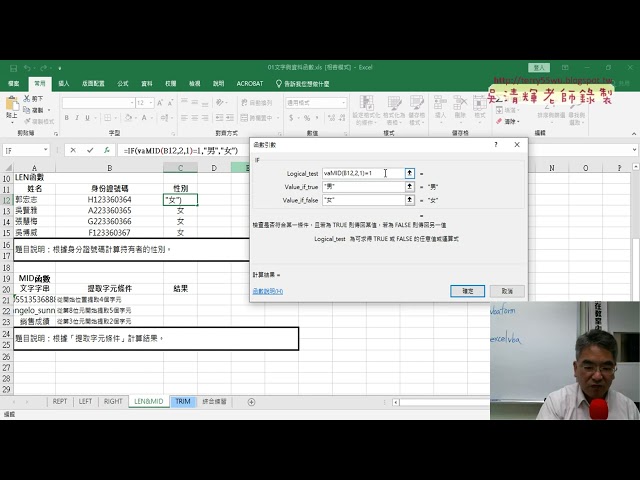The width and height of the screenshot is (640, 480).
Task: Click the accounting $ format icon
Action: [x=291, y=118]
